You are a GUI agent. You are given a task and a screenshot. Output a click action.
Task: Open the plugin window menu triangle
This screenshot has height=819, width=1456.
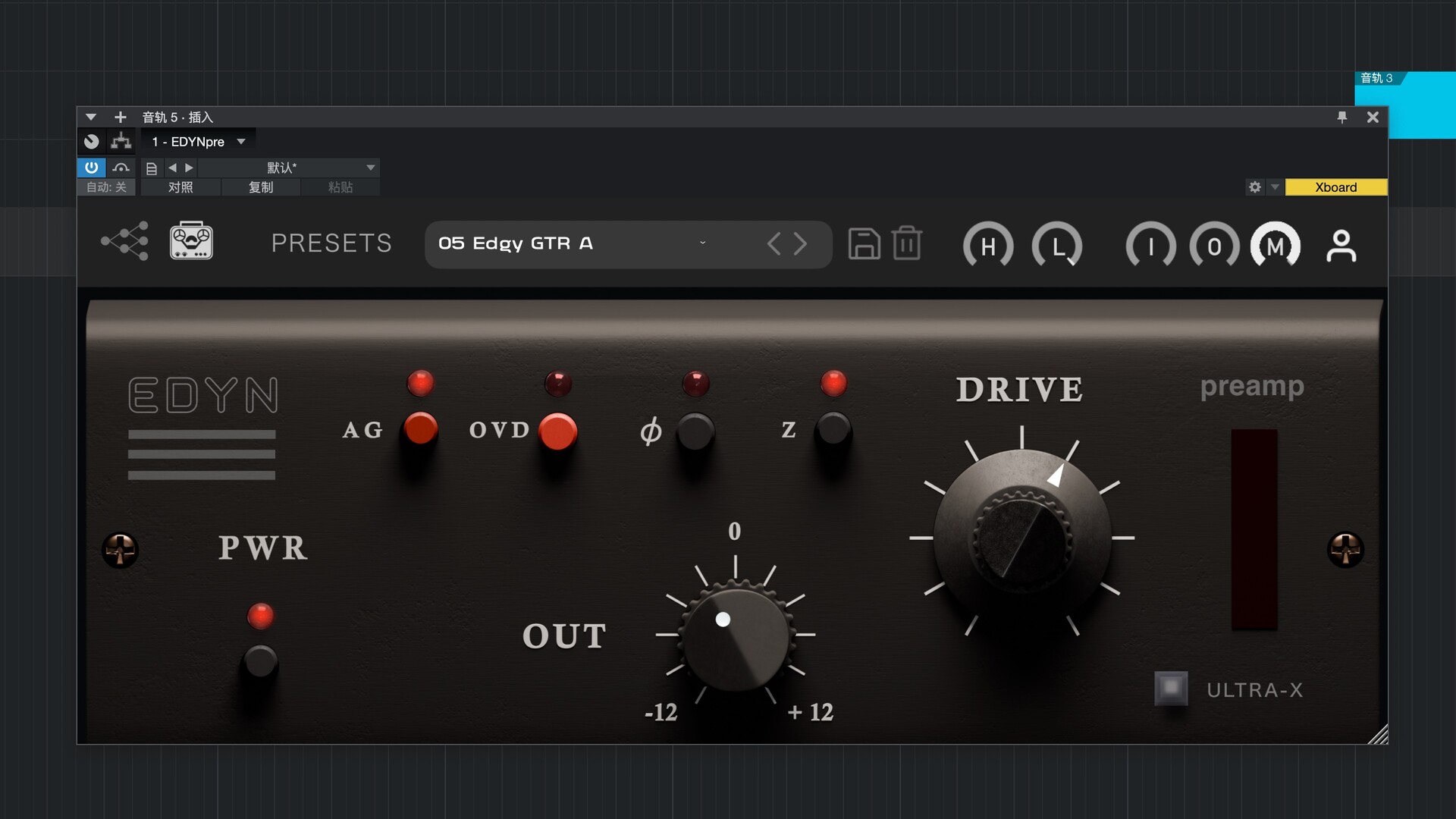pos(91,117)
